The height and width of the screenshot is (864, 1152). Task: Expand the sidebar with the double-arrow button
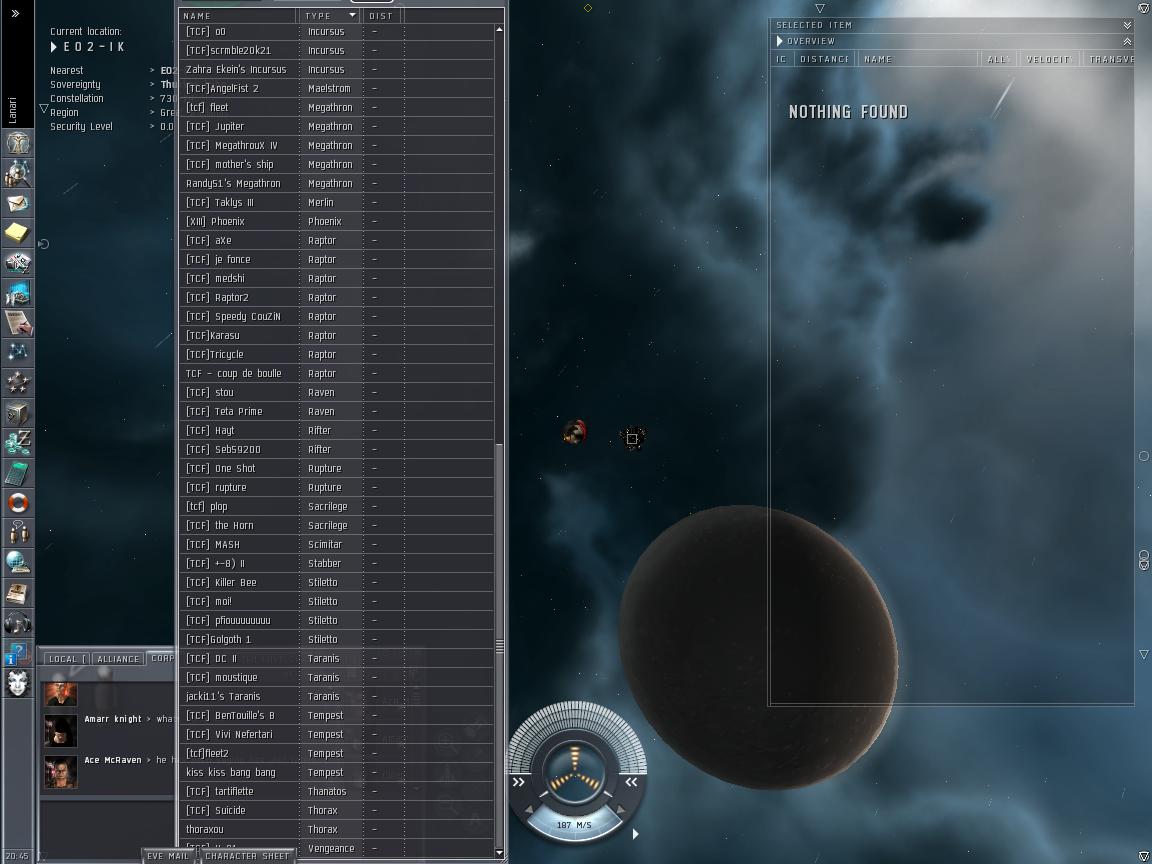point(15,13)
